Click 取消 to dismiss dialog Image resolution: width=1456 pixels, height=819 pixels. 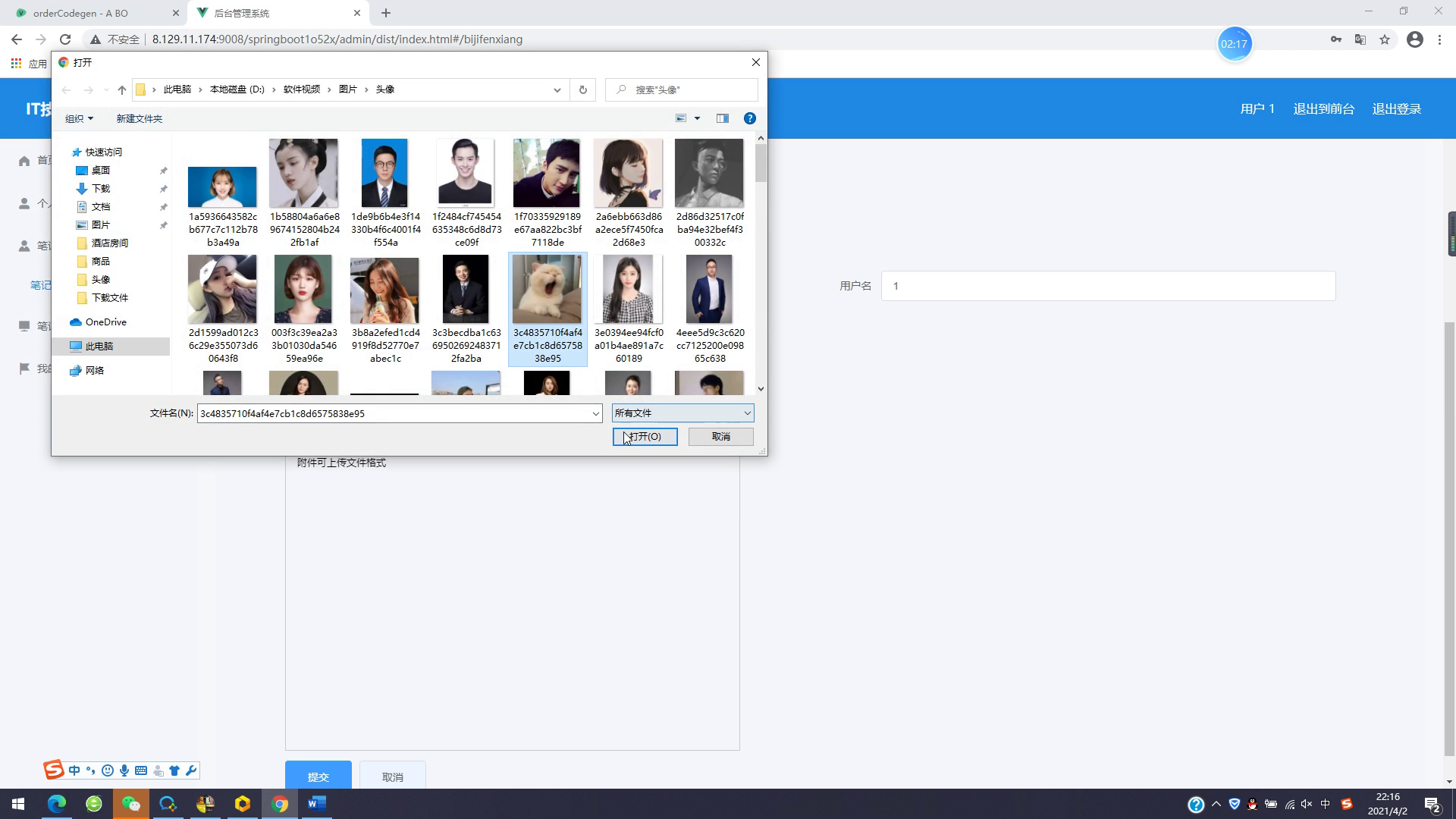[720, 436]
